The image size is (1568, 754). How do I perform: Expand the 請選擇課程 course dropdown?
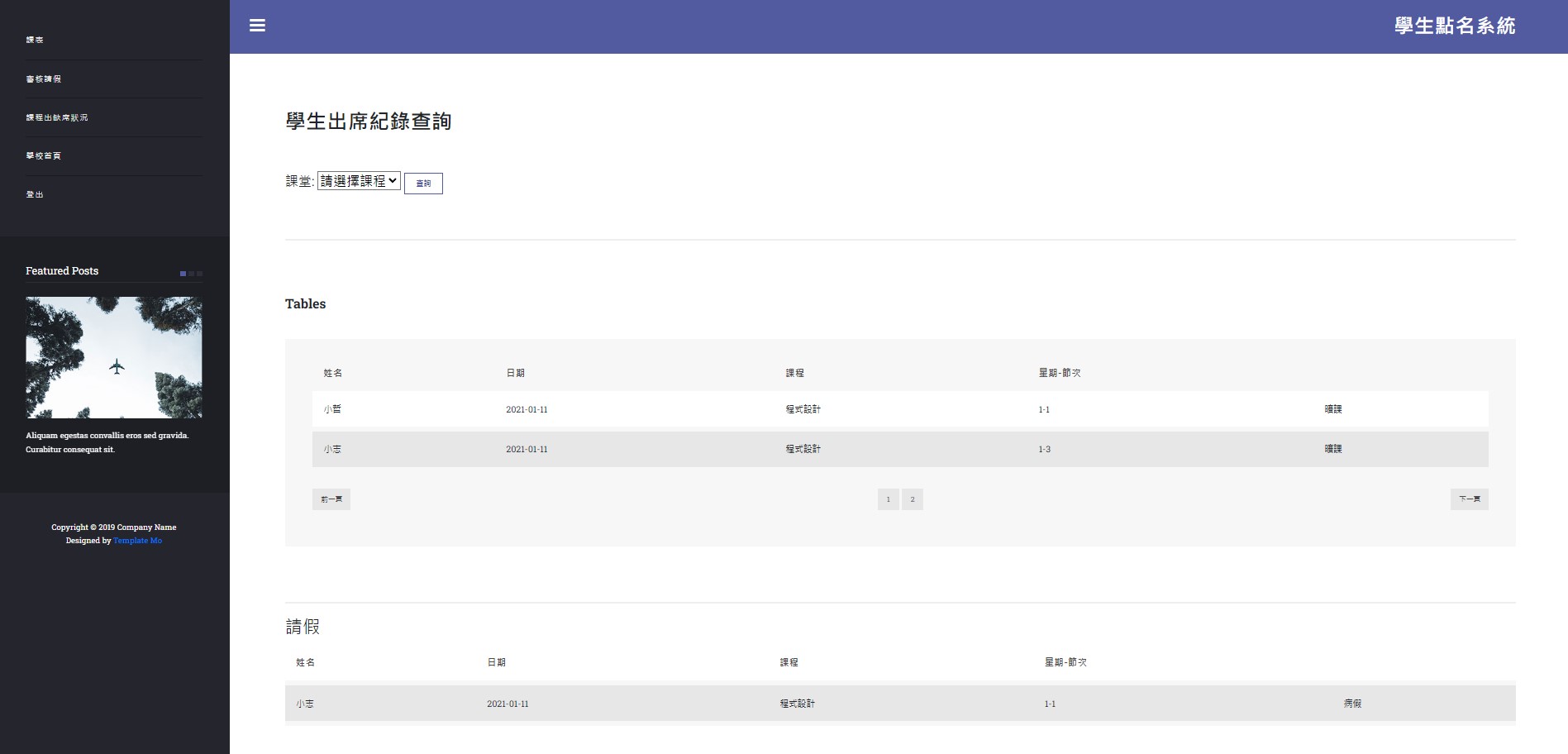pyautogui.click(x=359, y=181)
